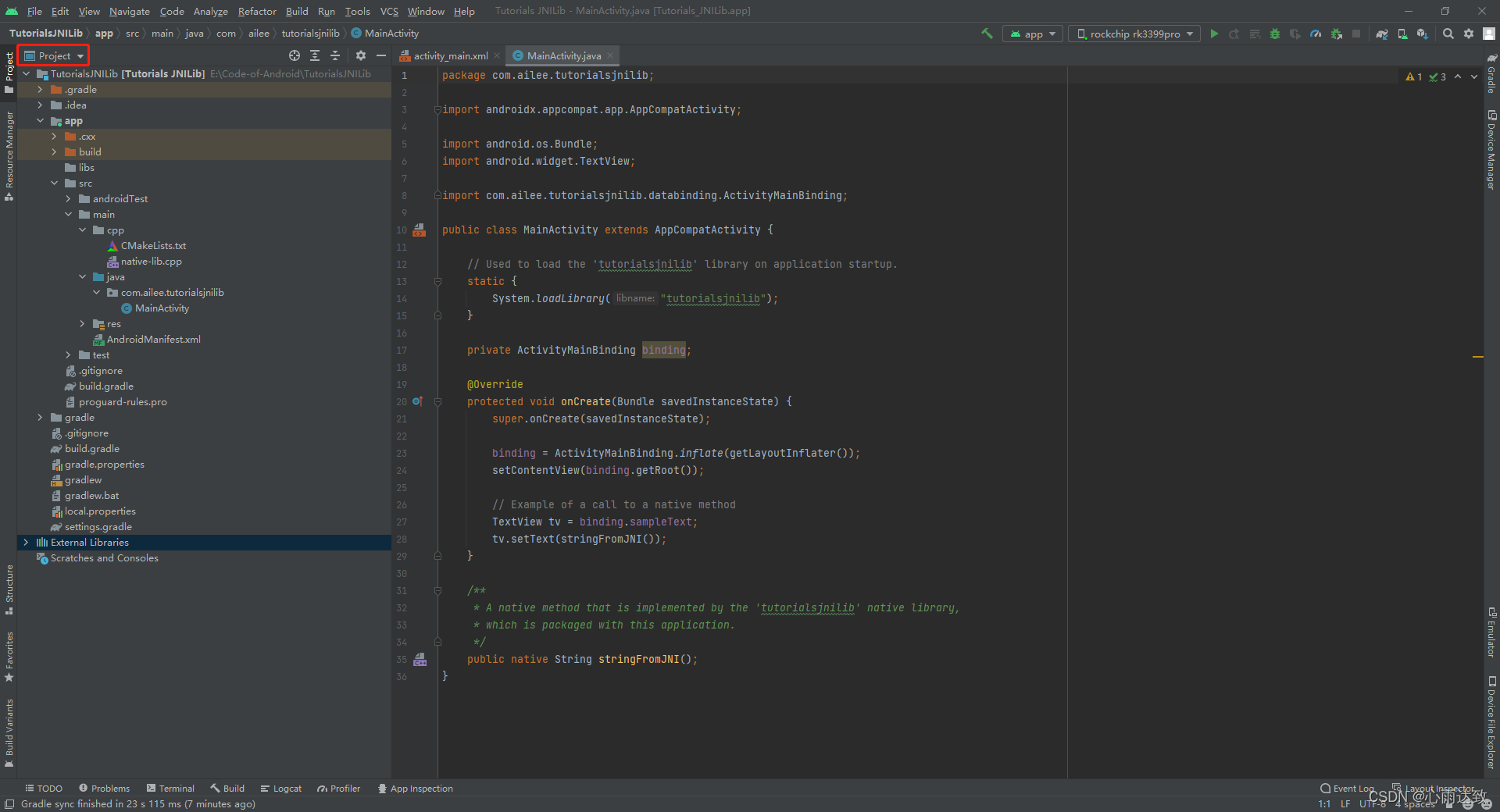Expand the res folder

coord(82,324)
